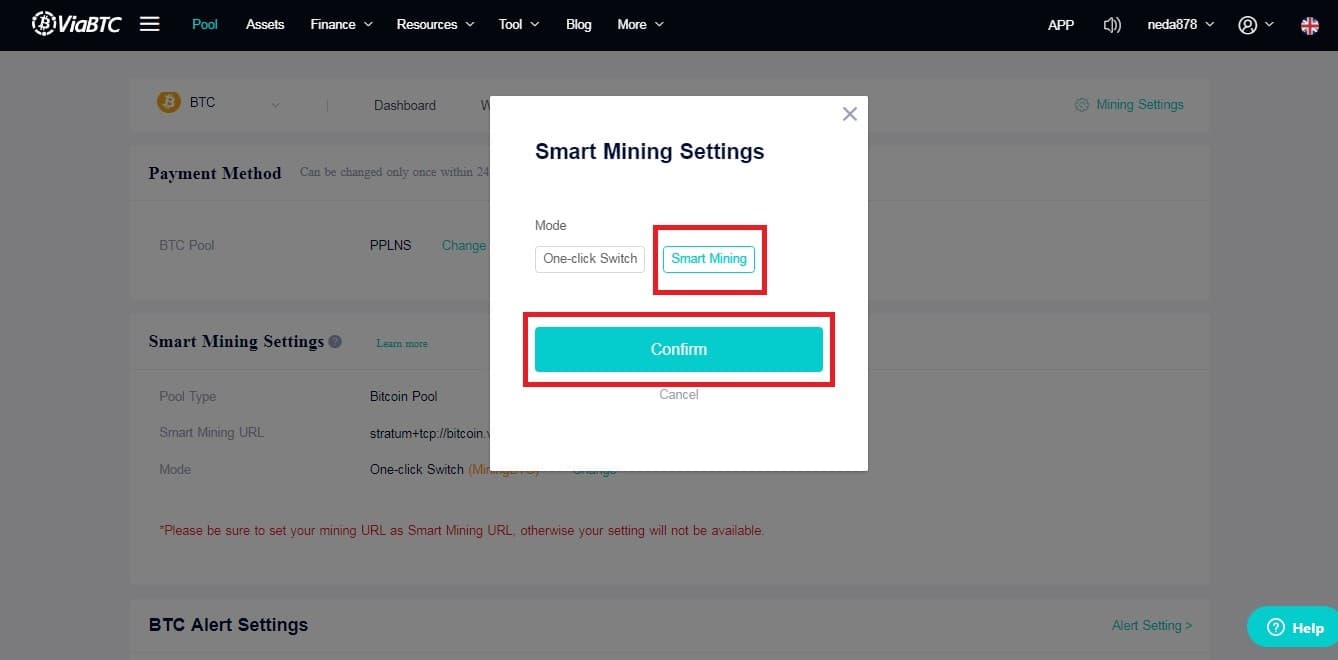Select the Smart Mining mode
The width and height of the screenshot is (1338, 660).
click(709, 258)
